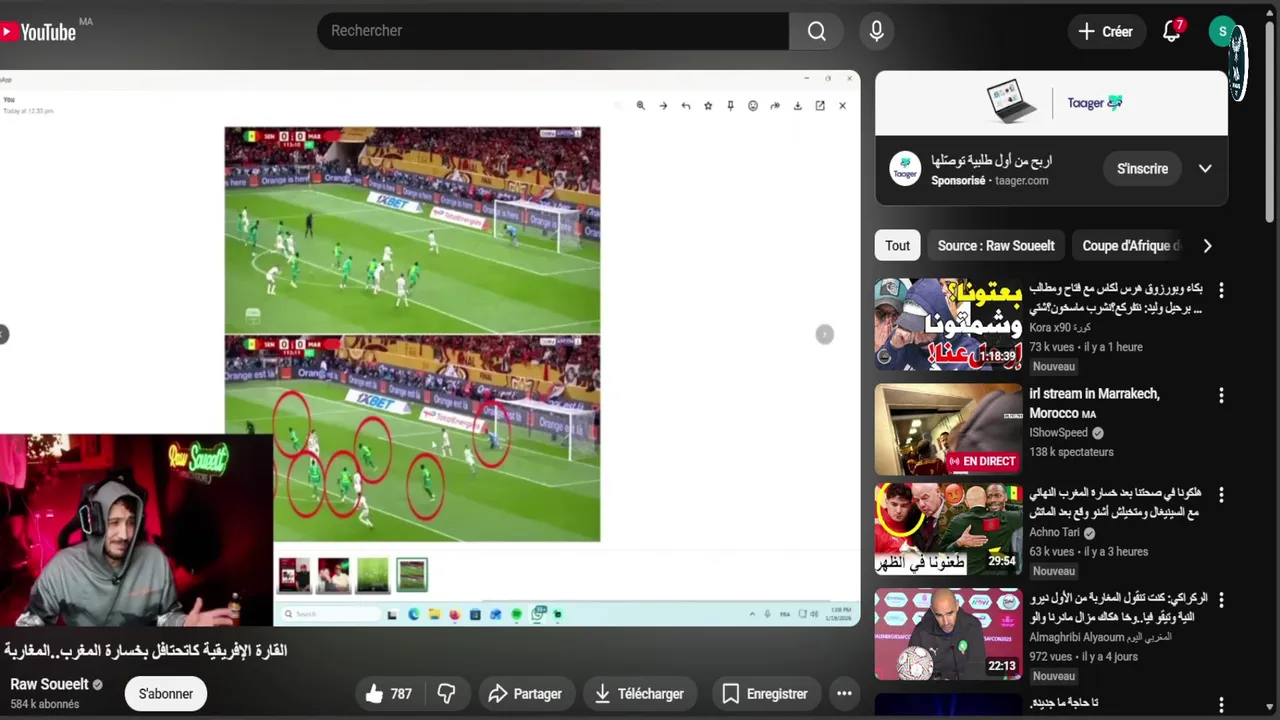Click the Enregistrer button

[765, 694]
